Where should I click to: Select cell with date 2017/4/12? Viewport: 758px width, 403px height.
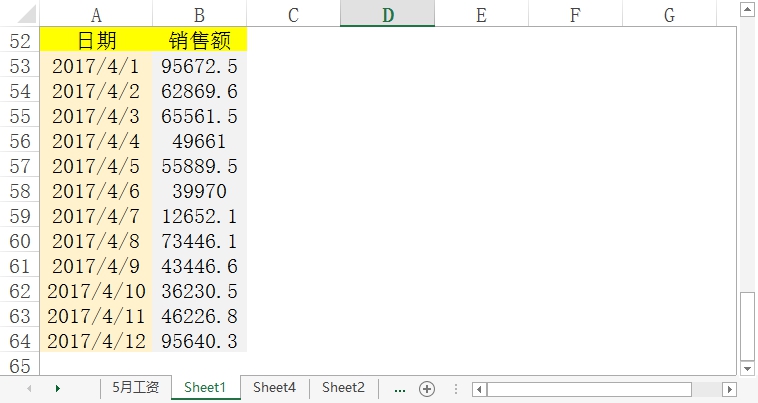click(96, 341)
